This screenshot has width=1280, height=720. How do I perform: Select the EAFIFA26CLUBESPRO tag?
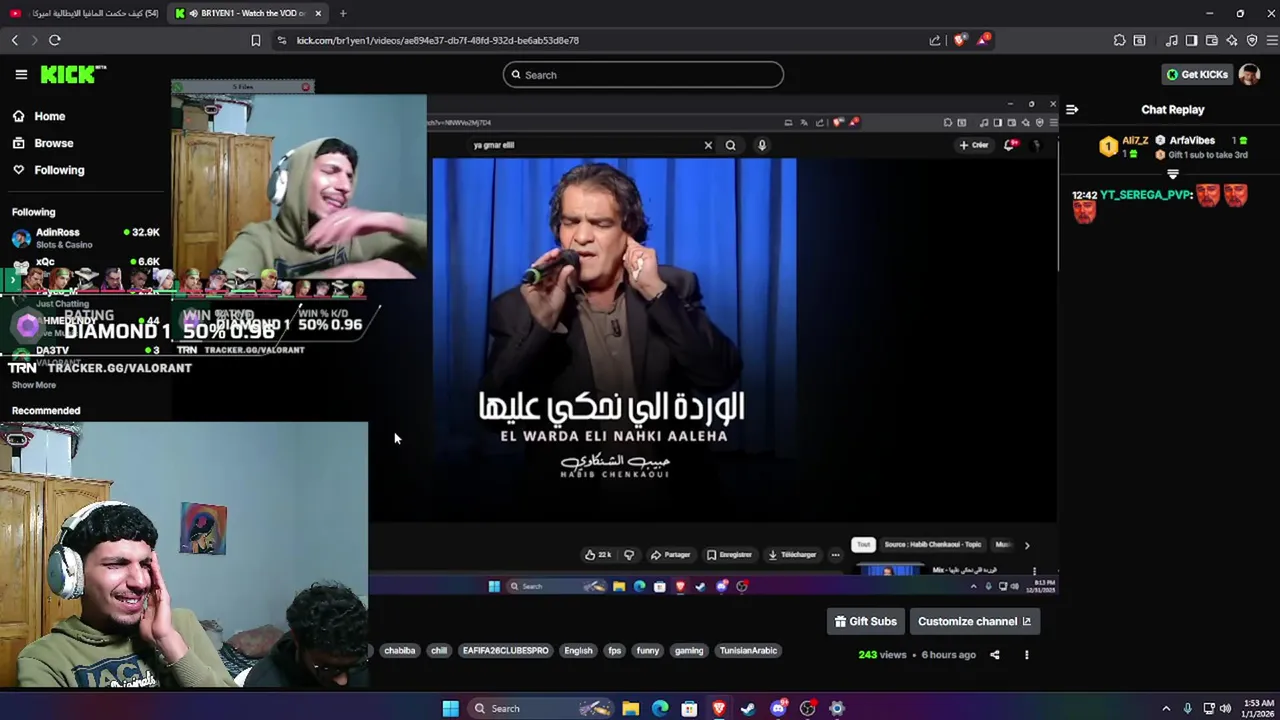point(505,651)
